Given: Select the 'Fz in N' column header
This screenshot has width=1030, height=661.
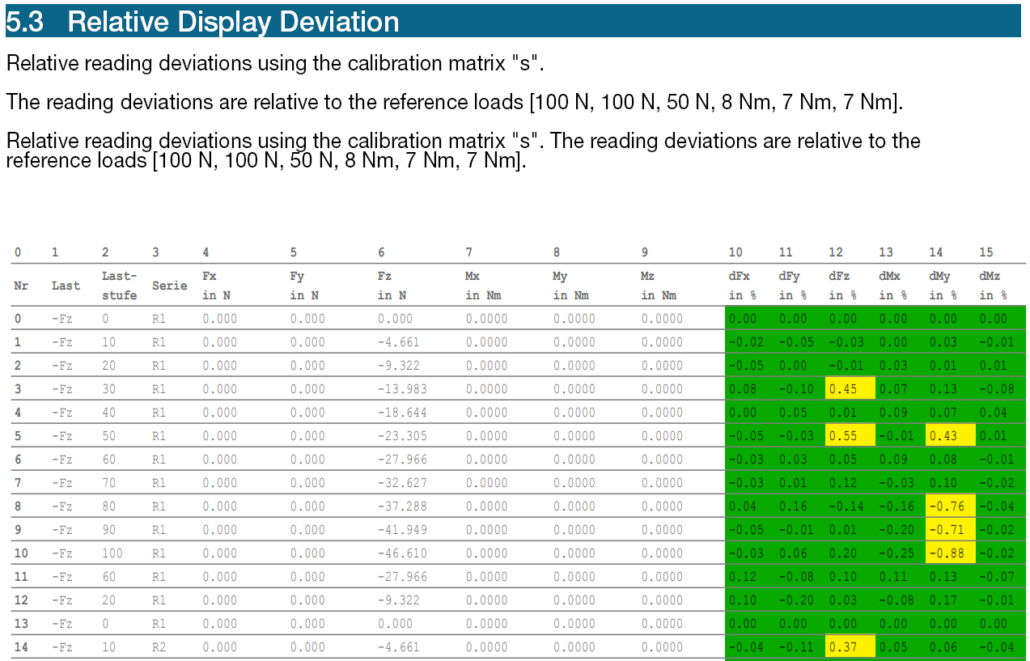Looking at the screenshot, I should [x=392, y=286].
